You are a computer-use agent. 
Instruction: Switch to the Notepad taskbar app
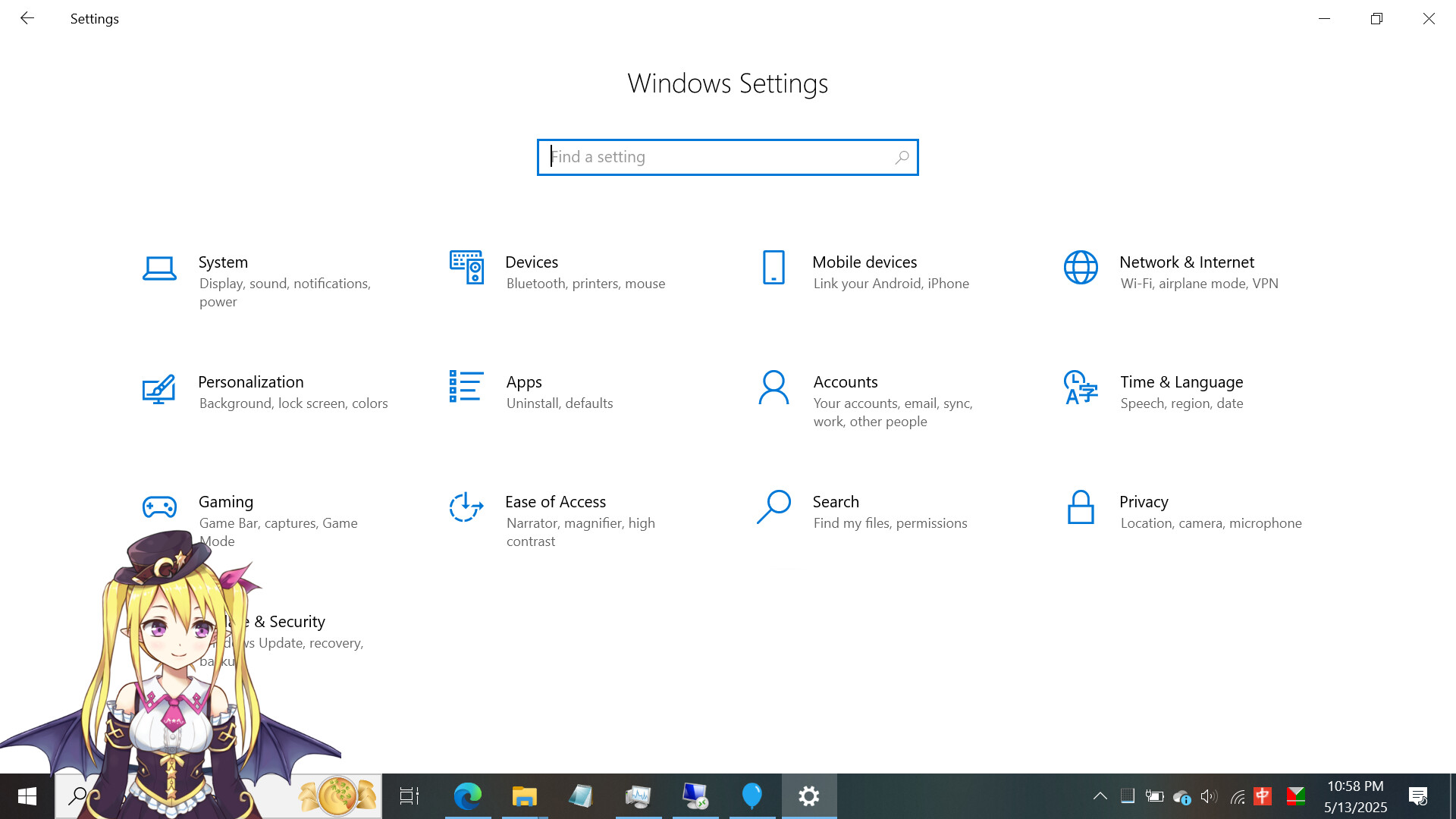click(581, 796)
